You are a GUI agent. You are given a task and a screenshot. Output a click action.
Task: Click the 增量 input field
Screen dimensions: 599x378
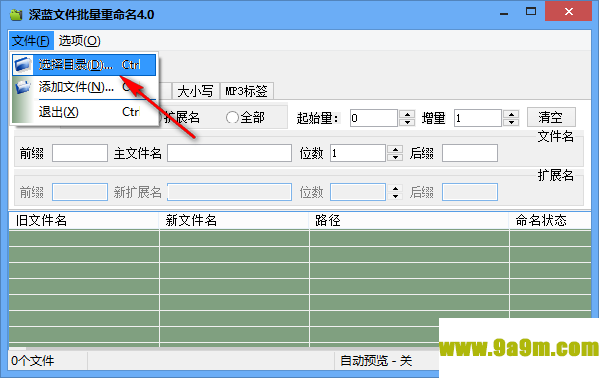[x=478, y=118]
